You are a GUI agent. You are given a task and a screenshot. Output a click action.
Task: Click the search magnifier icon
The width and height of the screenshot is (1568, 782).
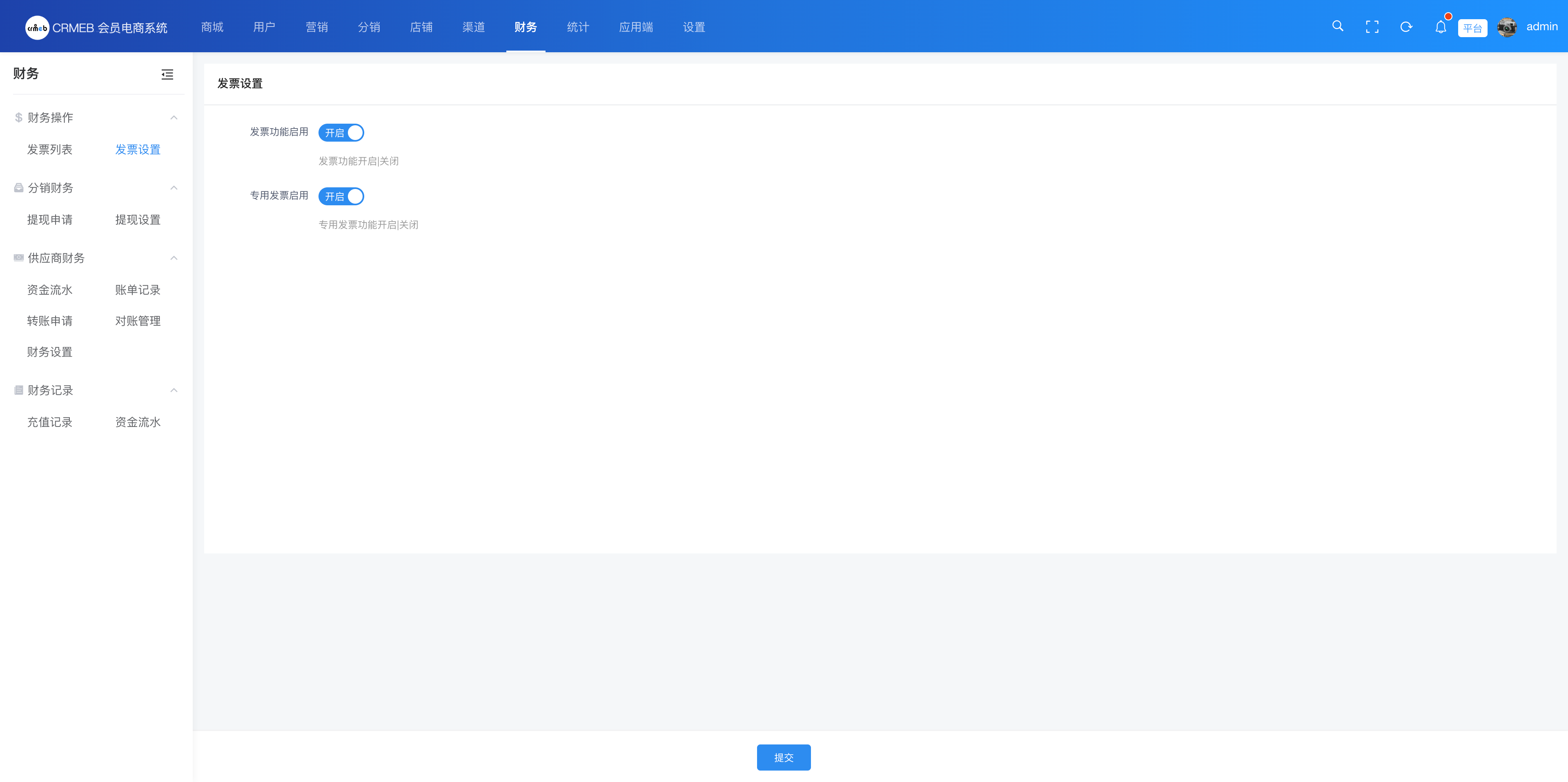pyautogui.click(x=1337, y=26)
